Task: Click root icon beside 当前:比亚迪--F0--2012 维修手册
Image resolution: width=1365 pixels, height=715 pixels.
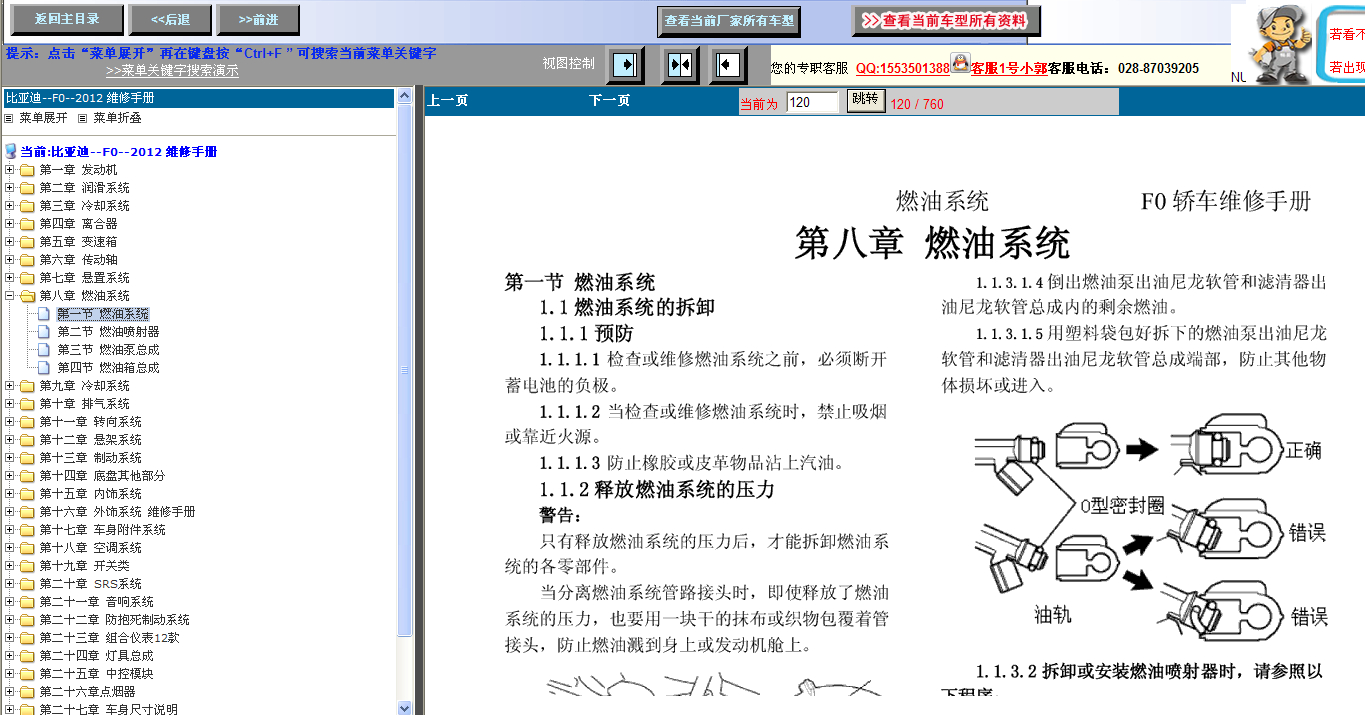Action: tap(11, 152)
